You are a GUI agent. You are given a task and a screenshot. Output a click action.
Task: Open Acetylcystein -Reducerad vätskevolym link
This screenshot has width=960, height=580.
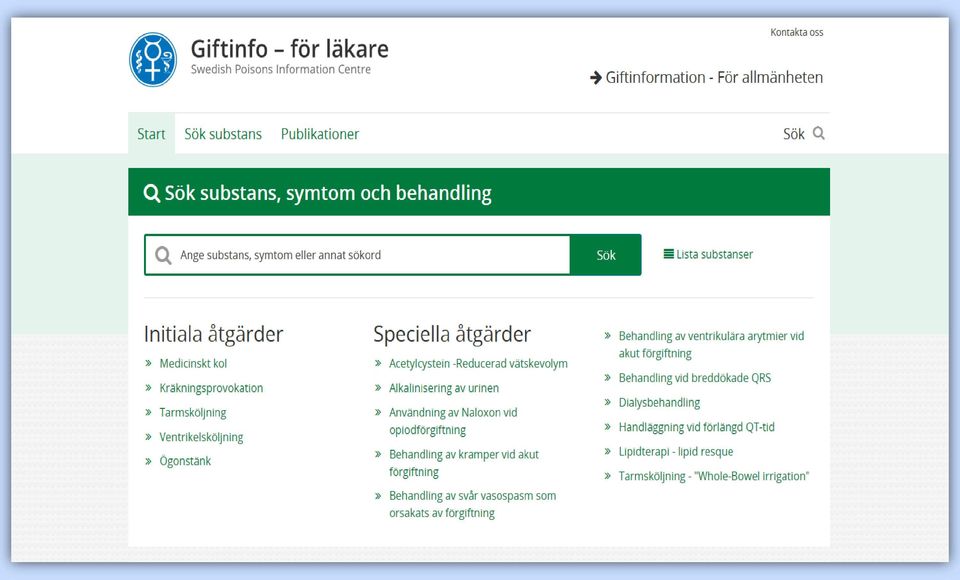click(478, 363)
